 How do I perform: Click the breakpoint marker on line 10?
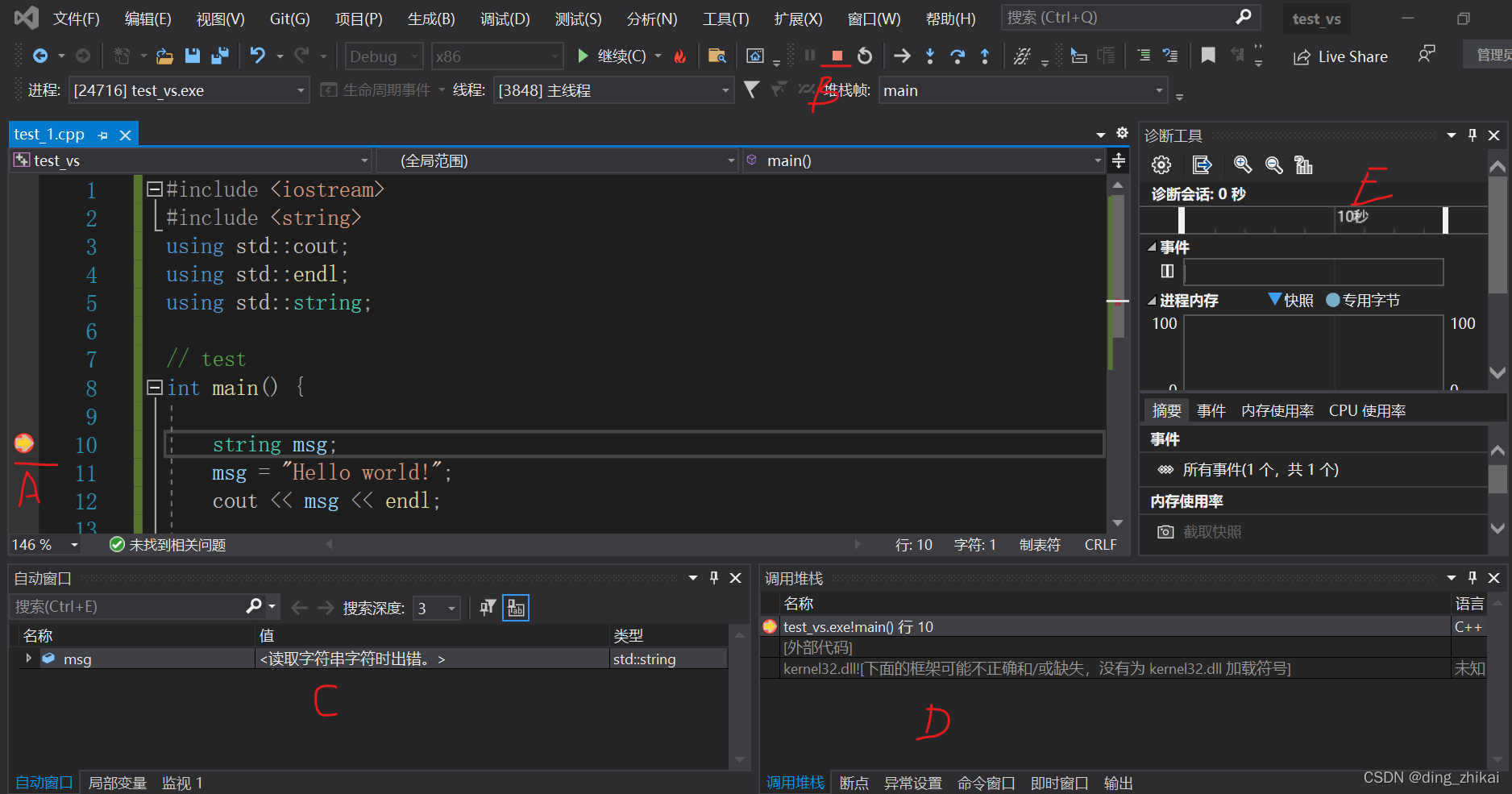click(23, 443)
